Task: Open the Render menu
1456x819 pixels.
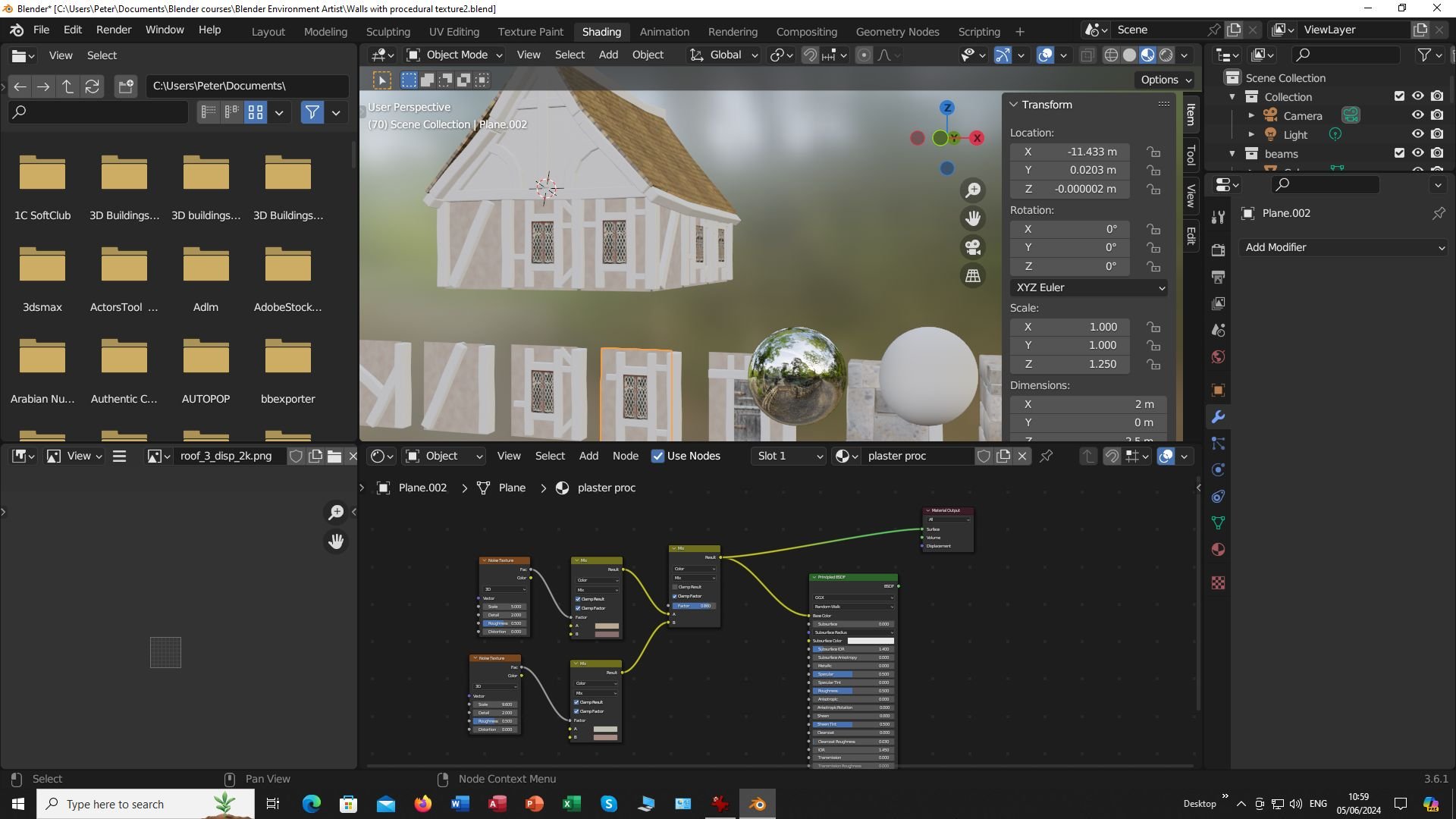Action: [x=114, y=30]
